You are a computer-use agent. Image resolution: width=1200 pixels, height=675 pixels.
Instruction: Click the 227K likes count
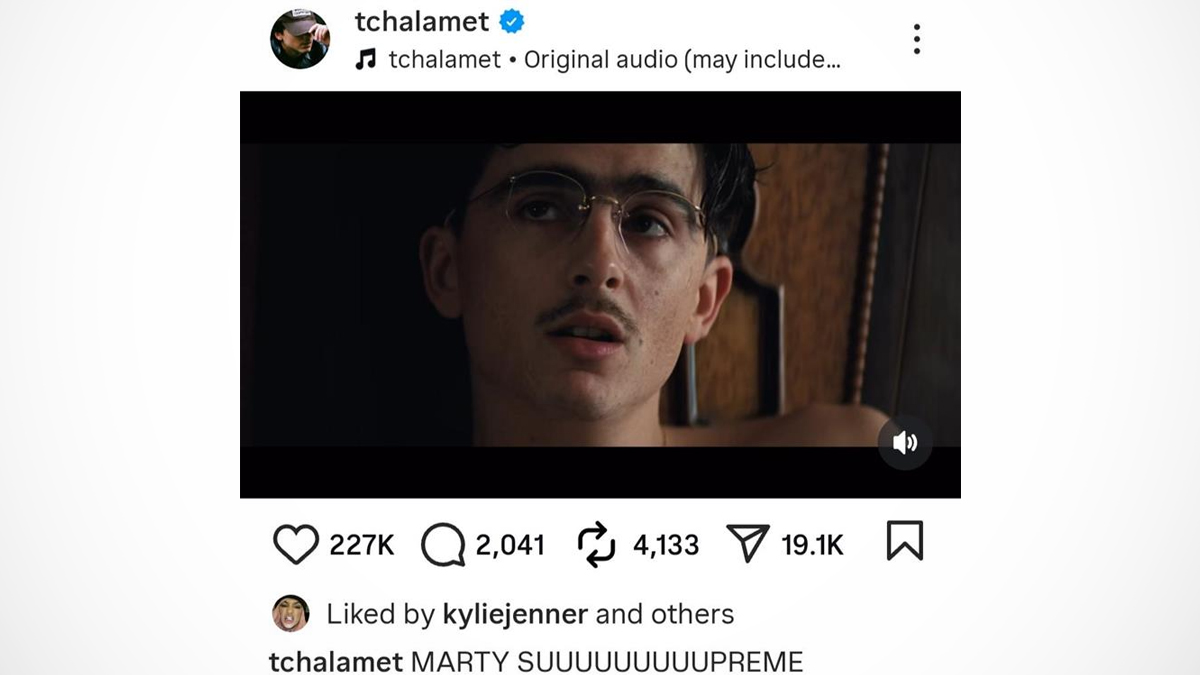click(362, 545)
